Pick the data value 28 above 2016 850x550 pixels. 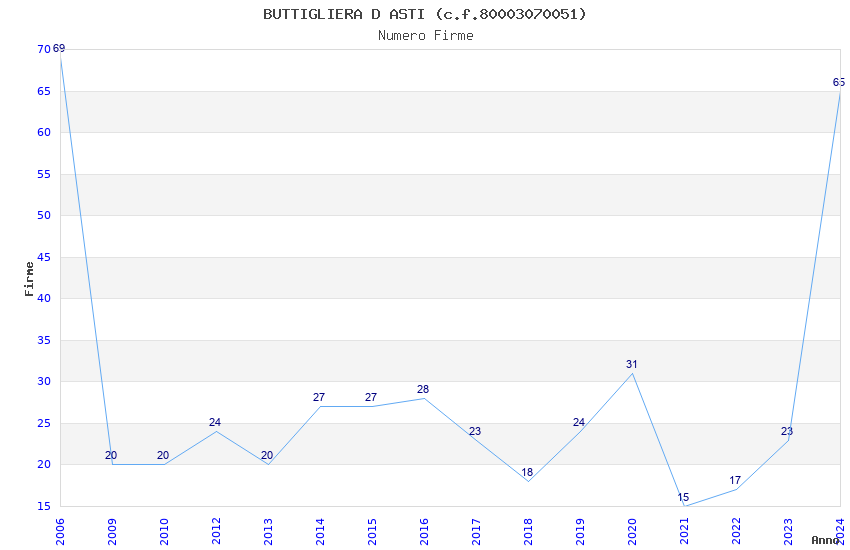point(423,389)
